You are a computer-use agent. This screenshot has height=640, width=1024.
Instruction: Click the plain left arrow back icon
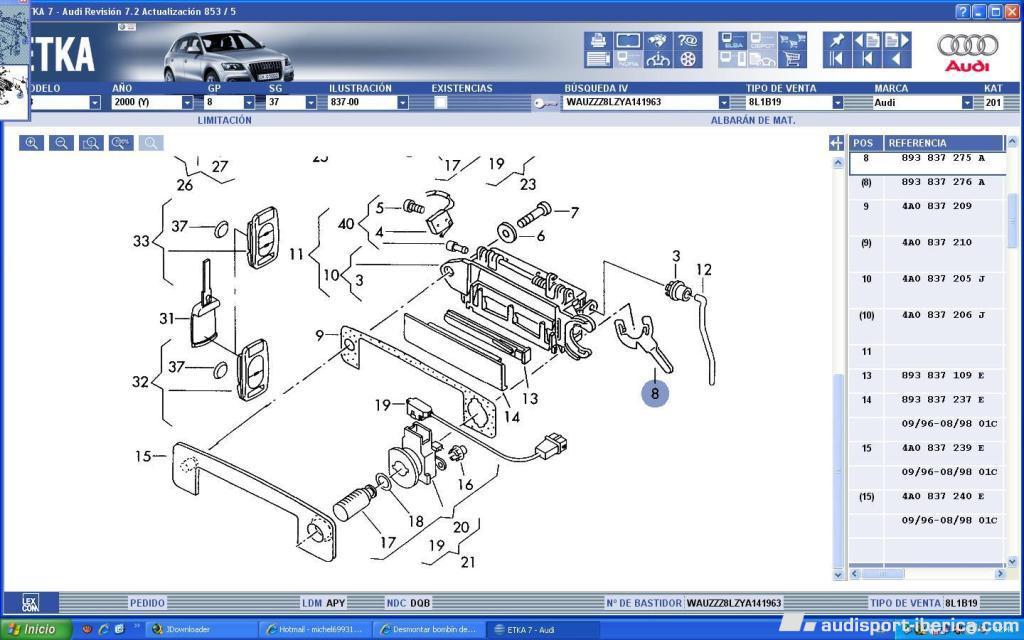pyautogui.click(x=897, y=59)
